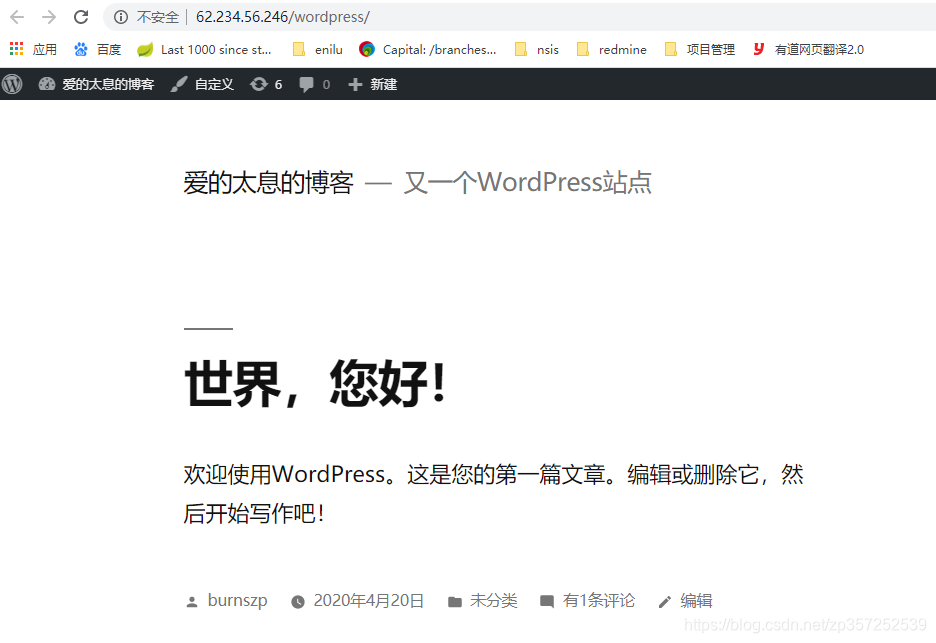Open 有1条评论 comments link

pyautogui.click(x=599, y=601)
